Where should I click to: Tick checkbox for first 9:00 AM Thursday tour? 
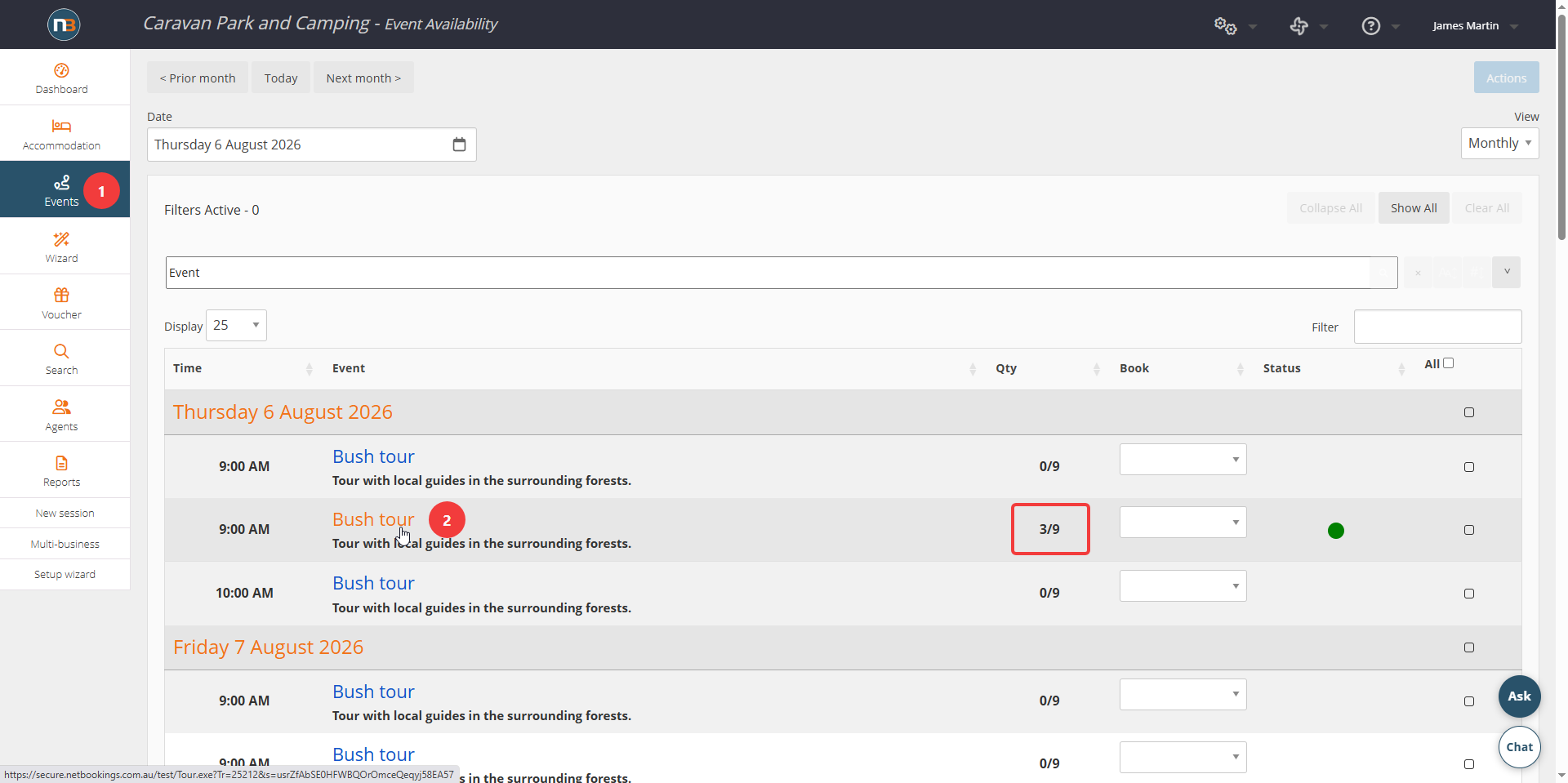coord(1469,467)
